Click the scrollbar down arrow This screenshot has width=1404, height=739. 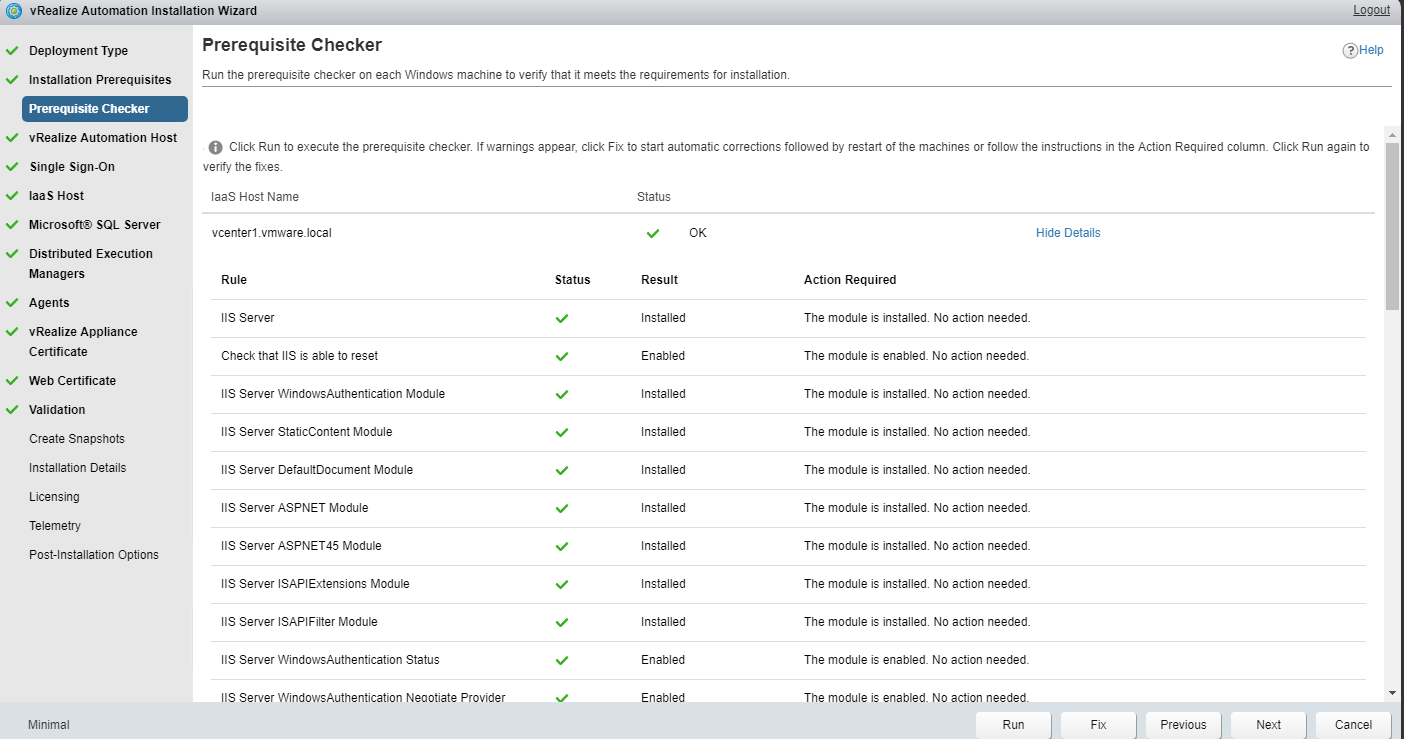point(1393,693)
